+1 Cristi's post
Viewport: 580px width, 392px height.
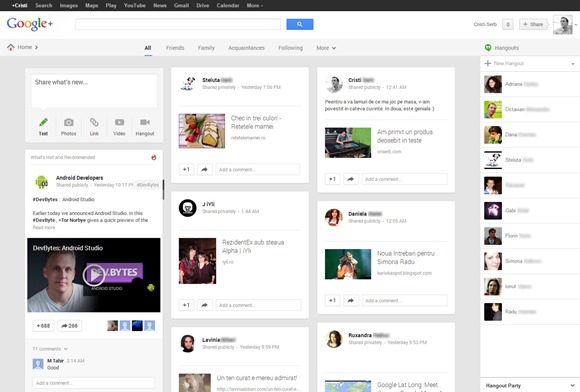[x=332, y=179]
